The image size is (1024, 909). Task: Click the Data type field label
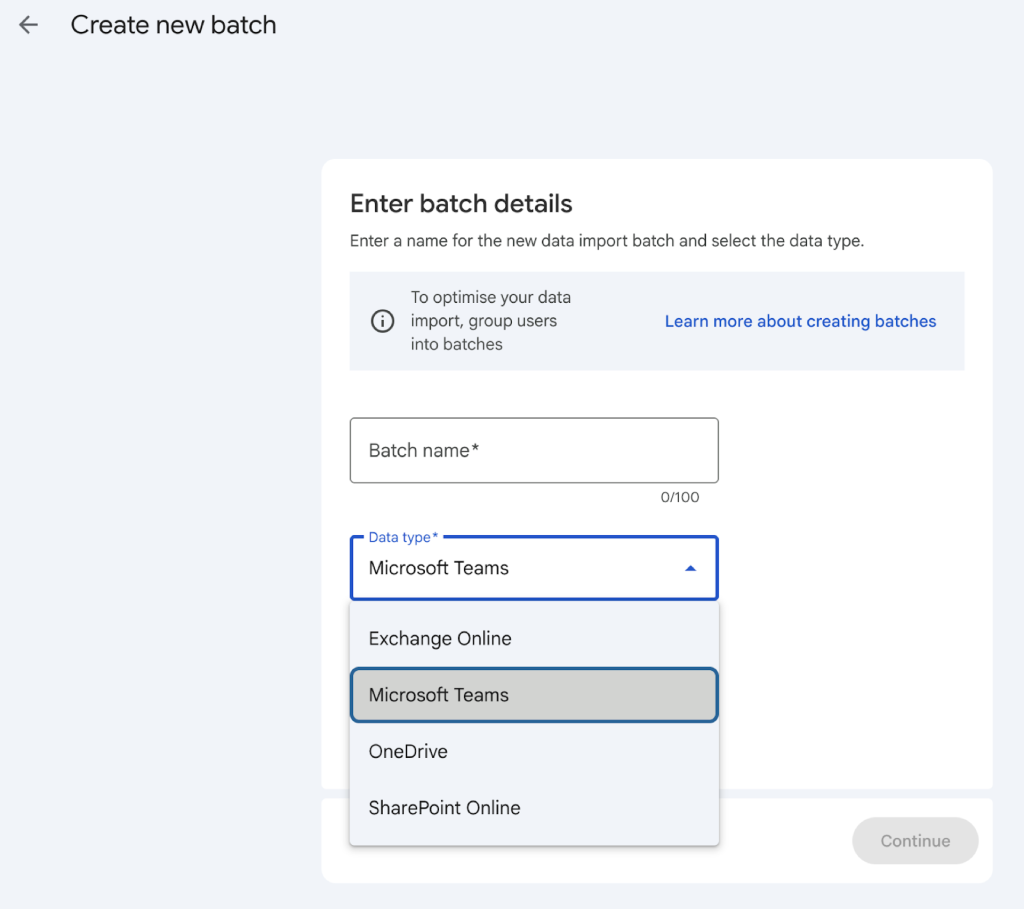coord(403,537)
